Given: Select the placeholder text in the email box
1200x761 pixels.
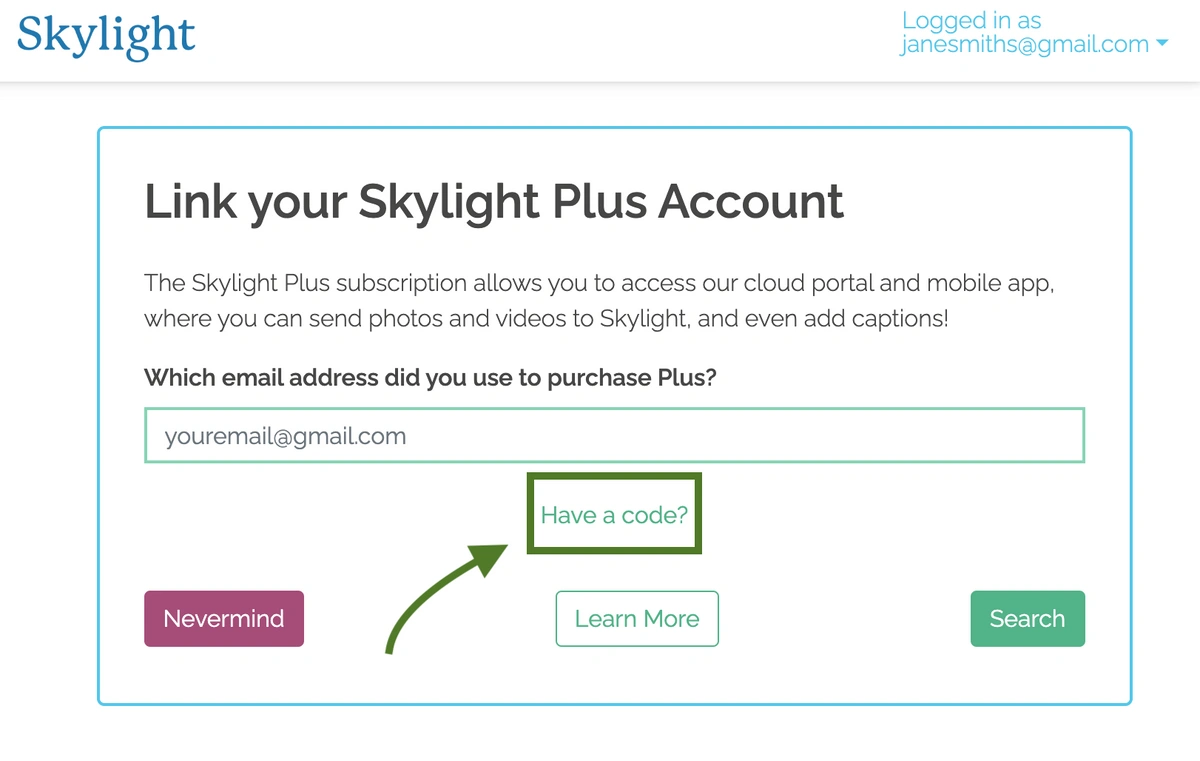Looking at the screenshot, I should 286,436.
